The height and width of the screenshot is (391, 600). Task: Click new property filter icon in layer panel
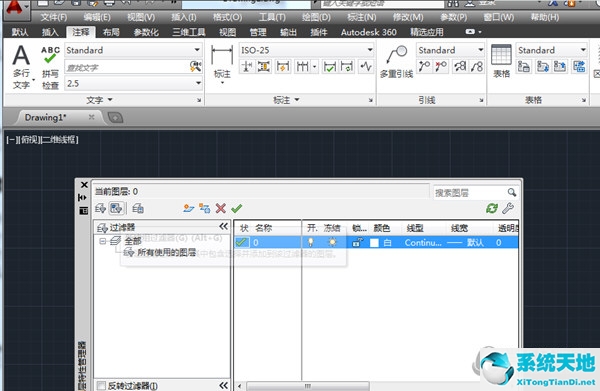[101, 209]
